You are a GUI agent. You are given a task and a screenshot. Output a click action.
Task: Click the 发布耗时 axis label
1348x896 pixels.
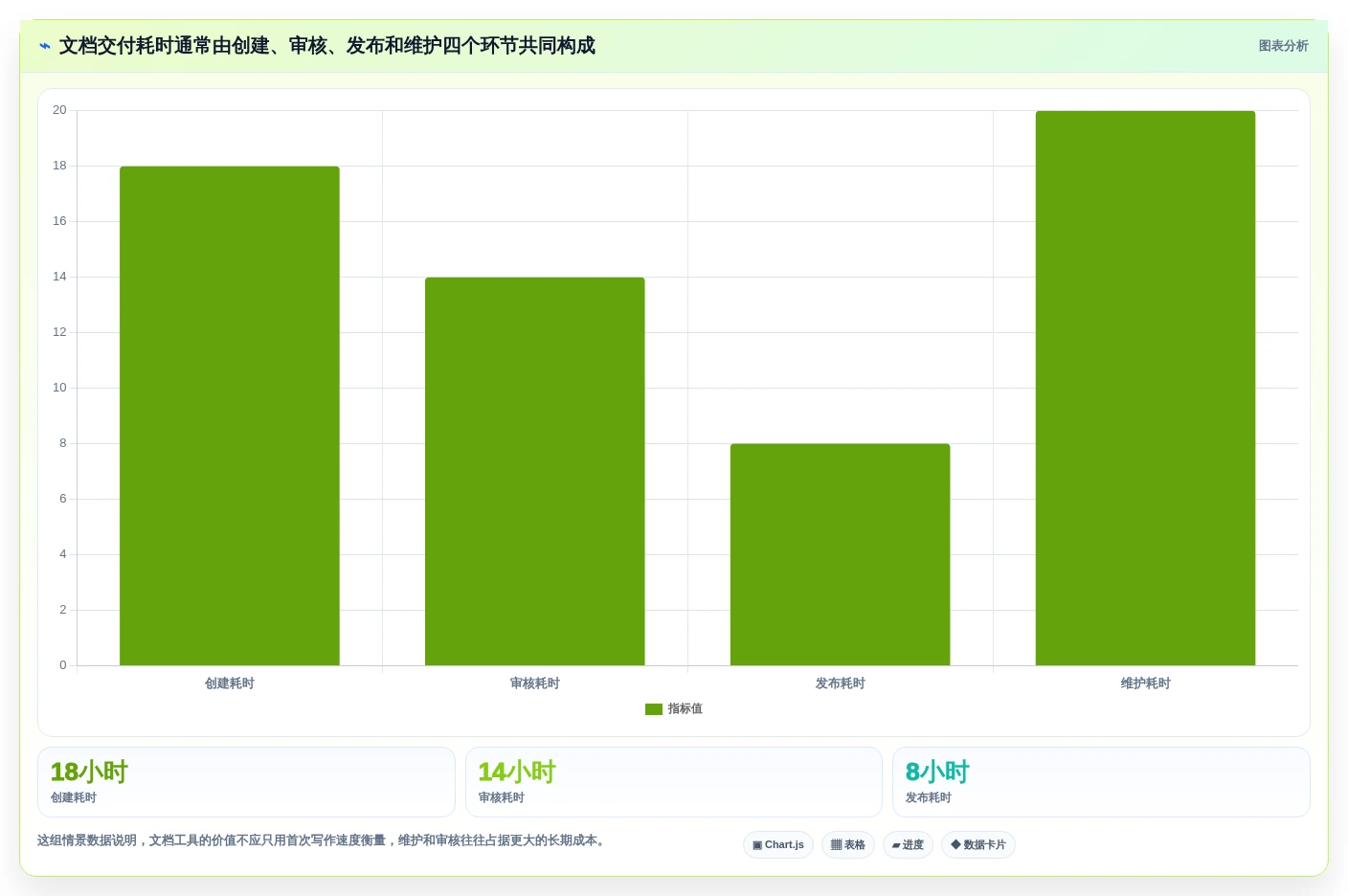pos(841,683)
